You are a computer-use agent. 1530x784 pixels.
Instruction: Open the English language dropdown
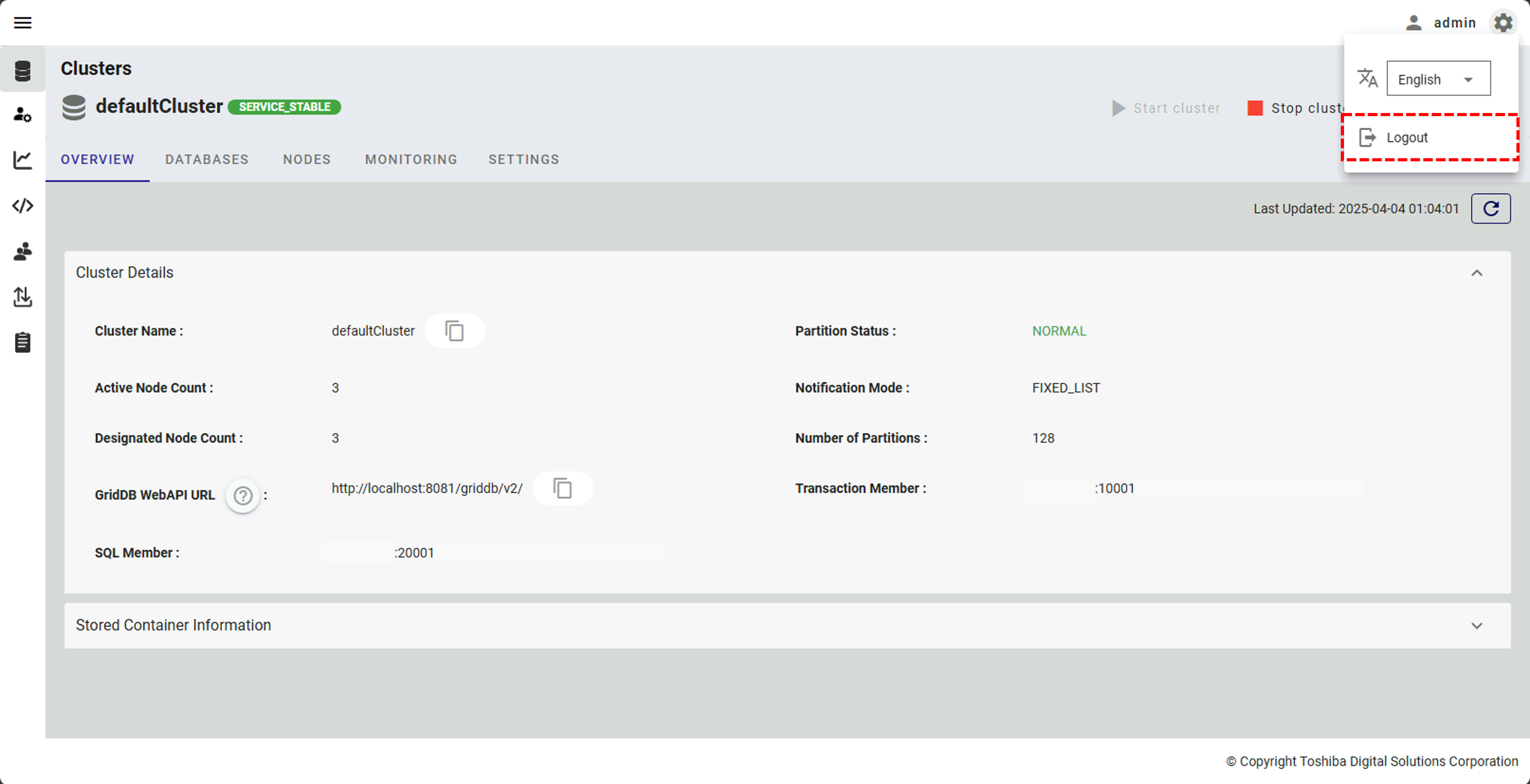click(1438, 79)
